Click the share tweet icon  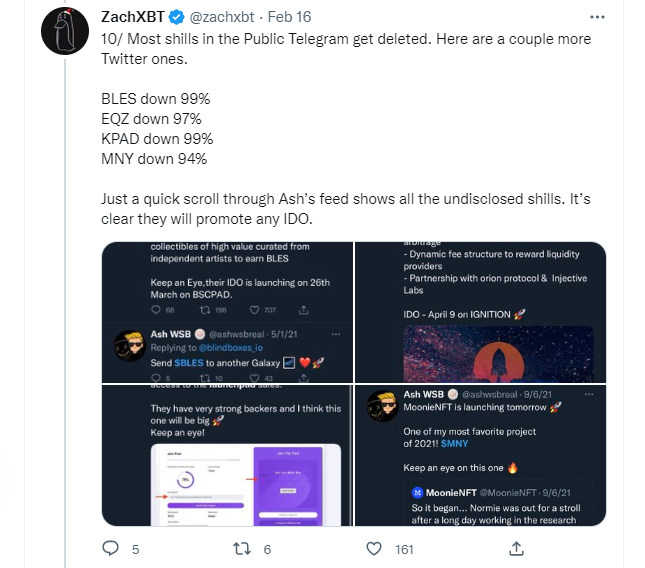pyautogui.click(x=517, y=548)
